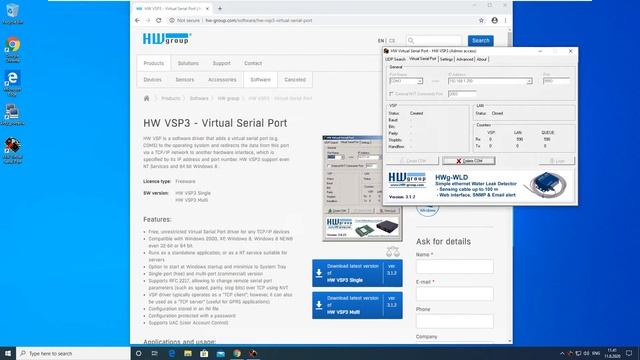The width and height of the screenshot is (640, 360).
Task: Open the notification center icon
Action: pyautogui.click(x=629, y=353)
